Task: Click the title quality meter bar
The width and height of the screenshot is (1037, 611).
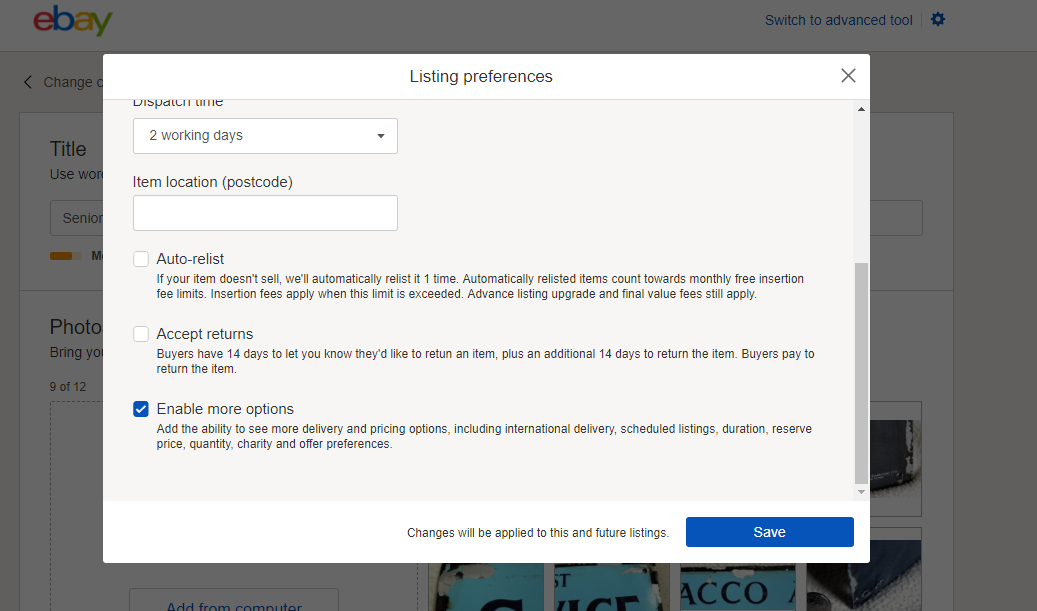Action: [67, 255]
